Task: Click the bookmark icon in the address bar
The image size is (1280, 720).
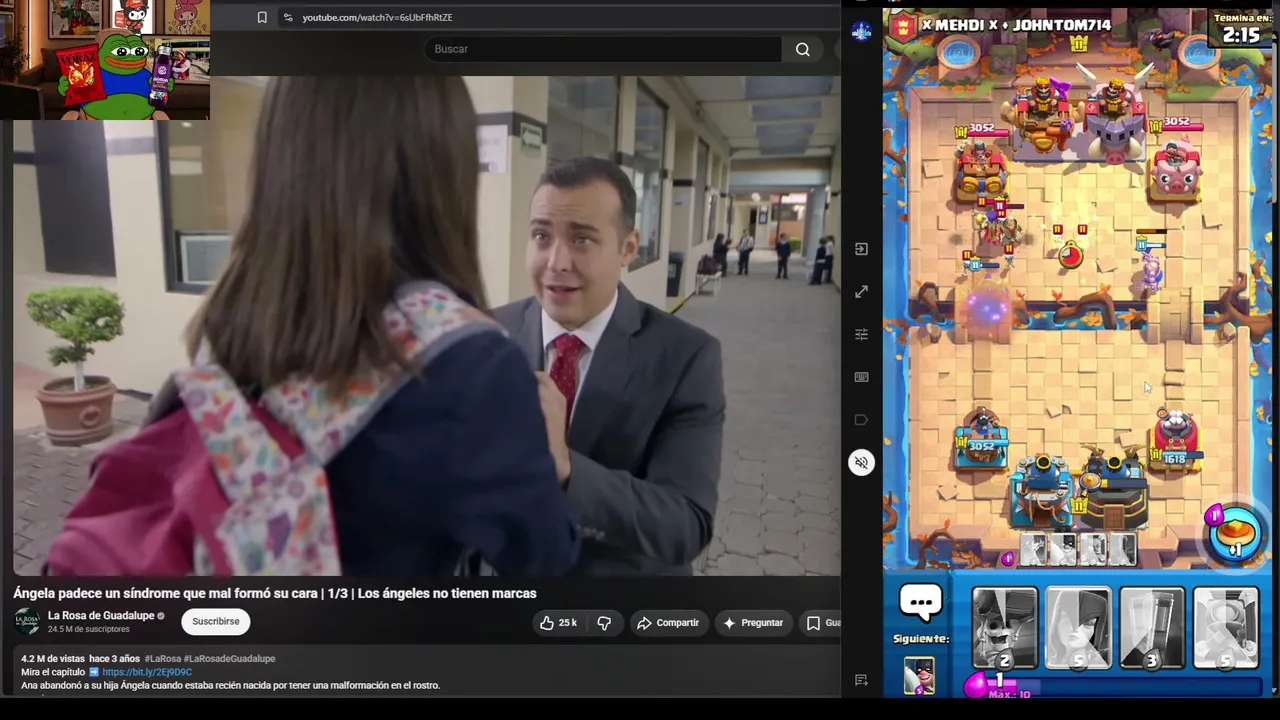Action: (262, 17)
